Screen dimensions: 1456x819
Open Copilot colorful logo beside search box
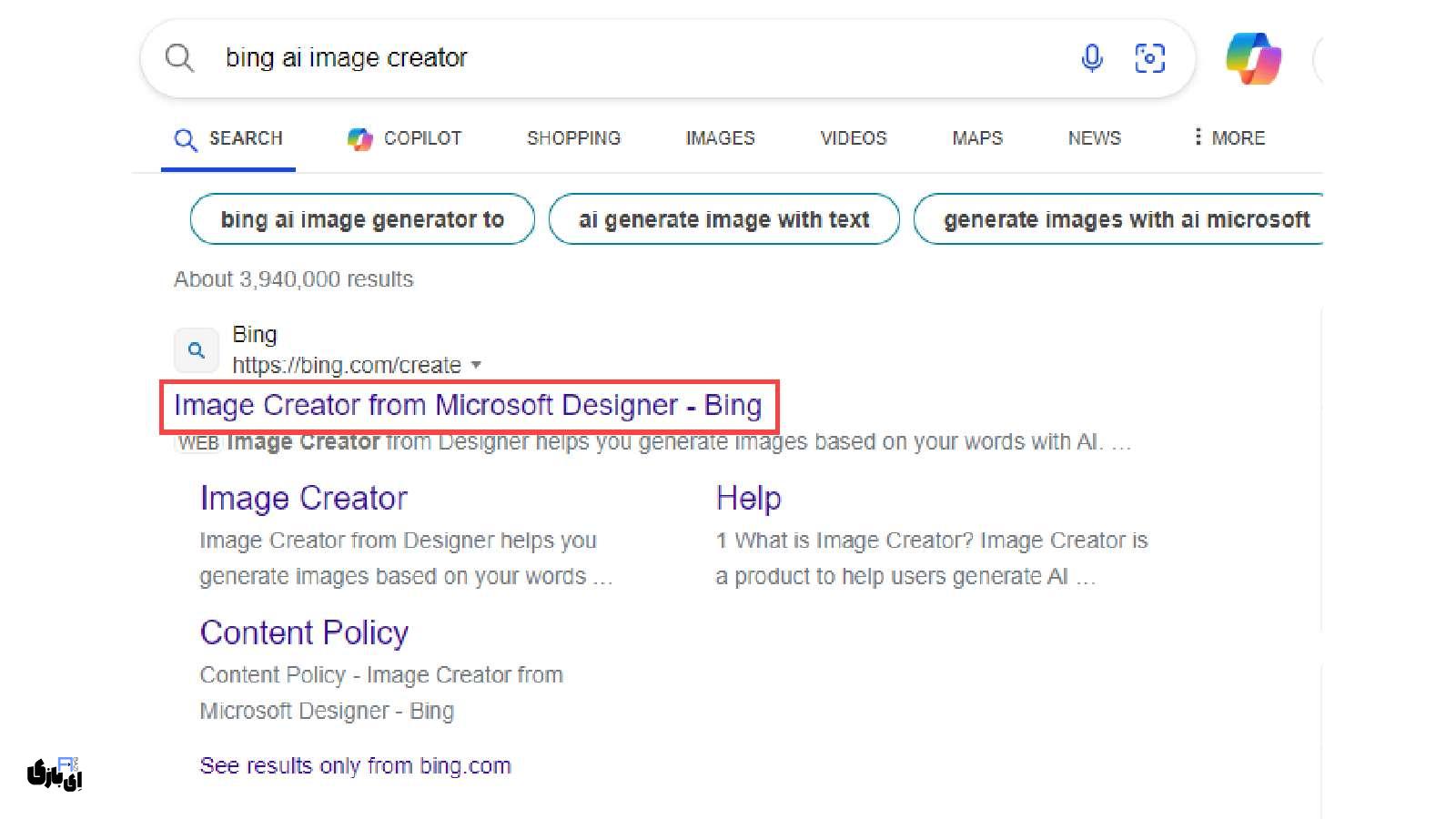[x=1253, y=58]
